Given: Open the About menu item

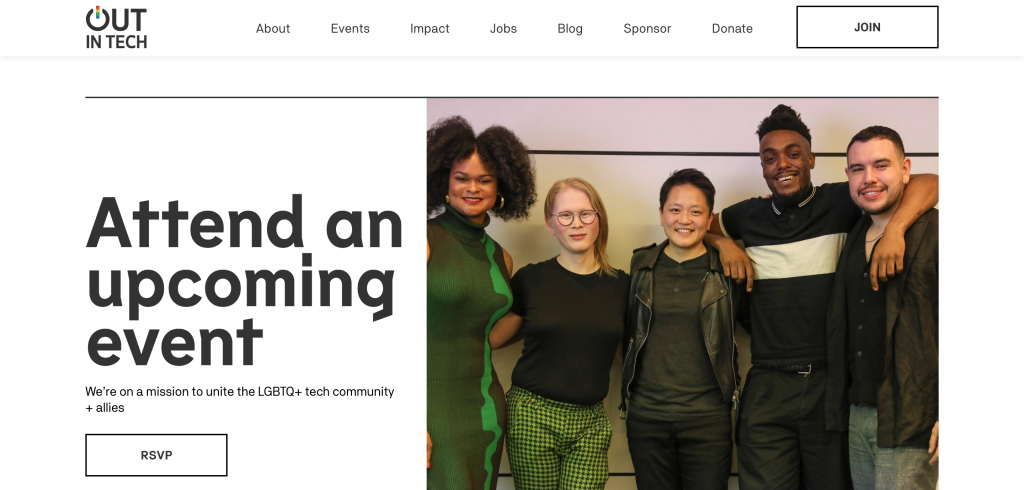Looking at the screenshot, I should (x=273, y=29).
